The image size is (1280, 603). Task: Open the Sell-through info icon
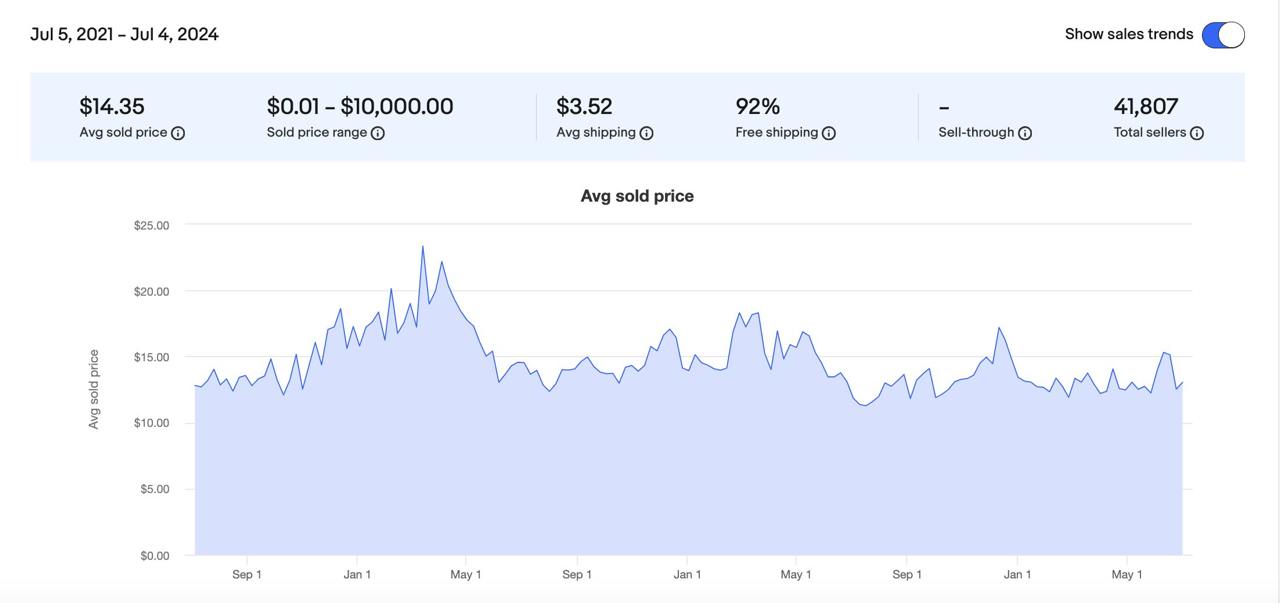click(x=1025, y=133)
